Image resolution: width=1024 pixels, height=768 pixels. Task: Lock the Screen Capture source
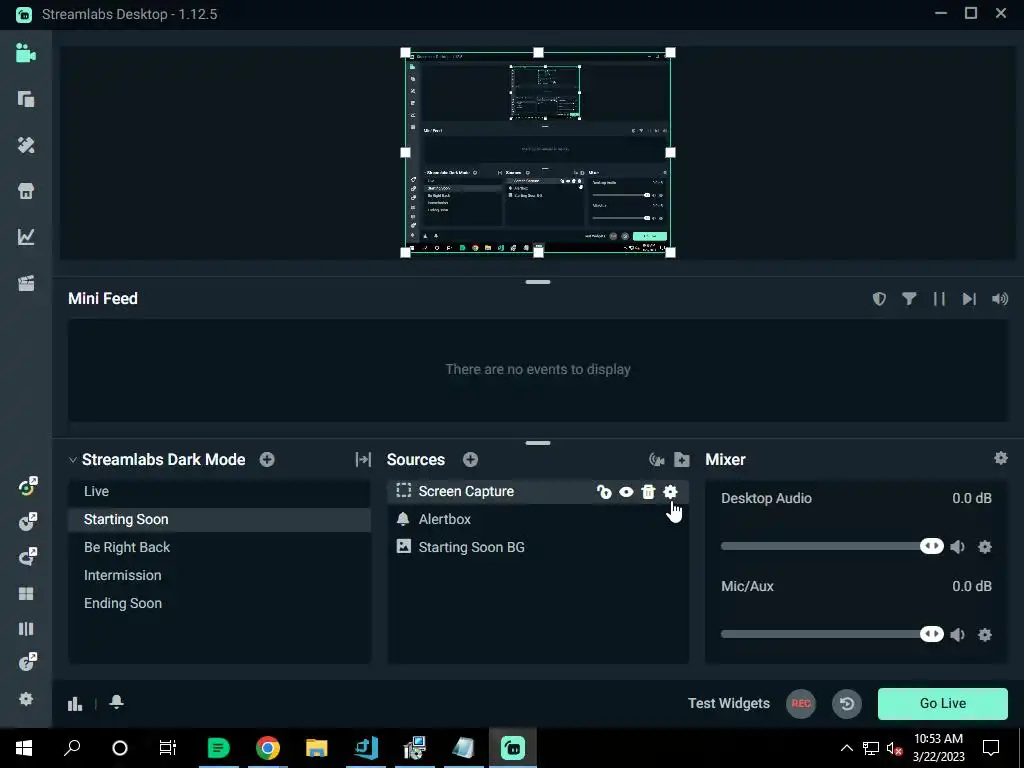point(604,492)
